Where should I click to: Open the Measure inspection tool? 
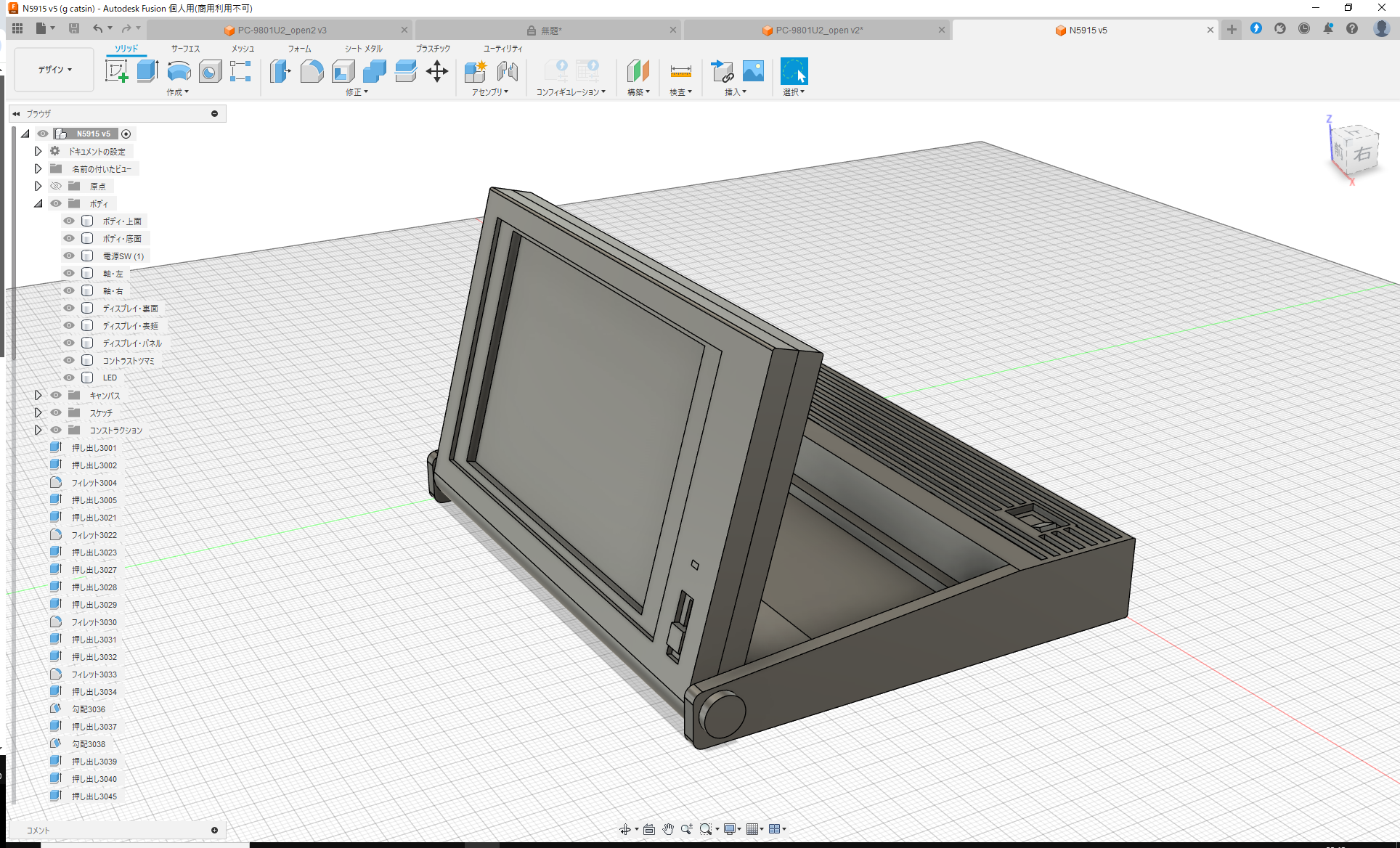680,71
